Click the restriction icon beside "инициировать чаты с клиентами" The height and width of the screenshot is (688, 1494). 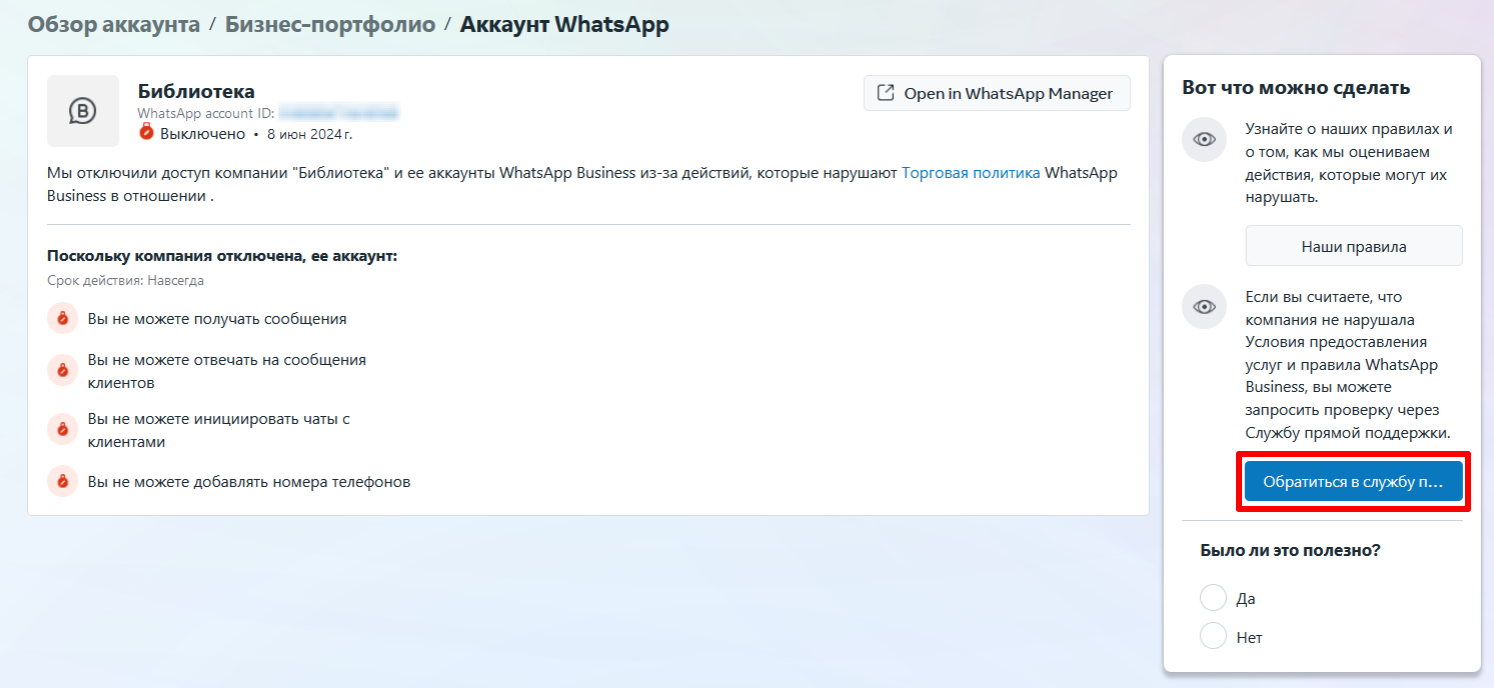[x=62, y=430]
